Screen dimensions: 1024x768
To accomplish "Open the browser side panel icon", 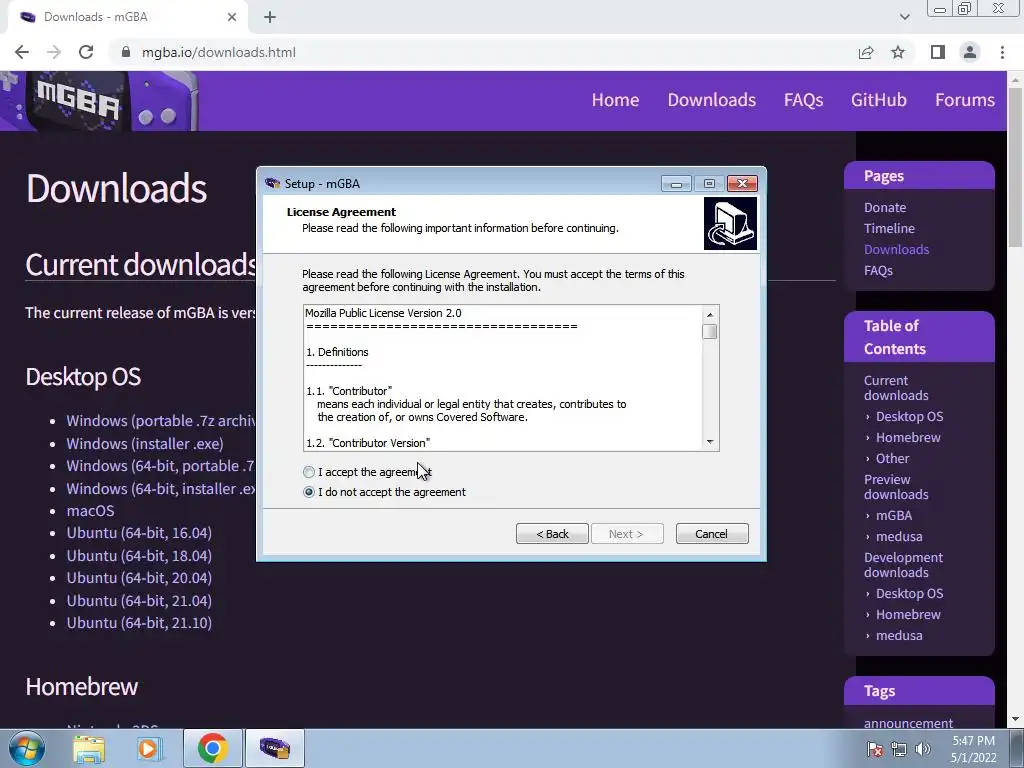I will click(938, 52).
